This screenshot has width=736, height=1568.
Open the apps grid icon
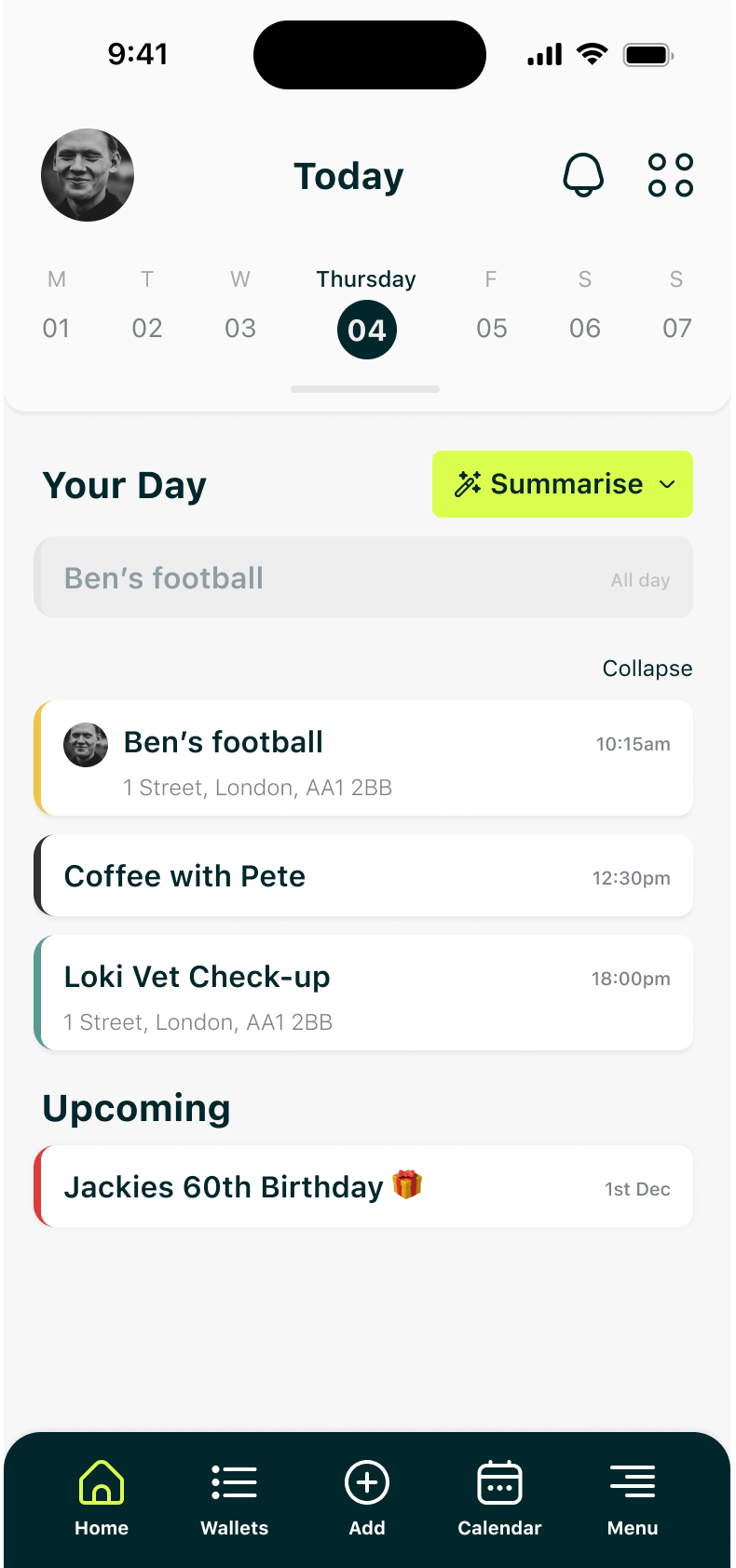(669, 175)
